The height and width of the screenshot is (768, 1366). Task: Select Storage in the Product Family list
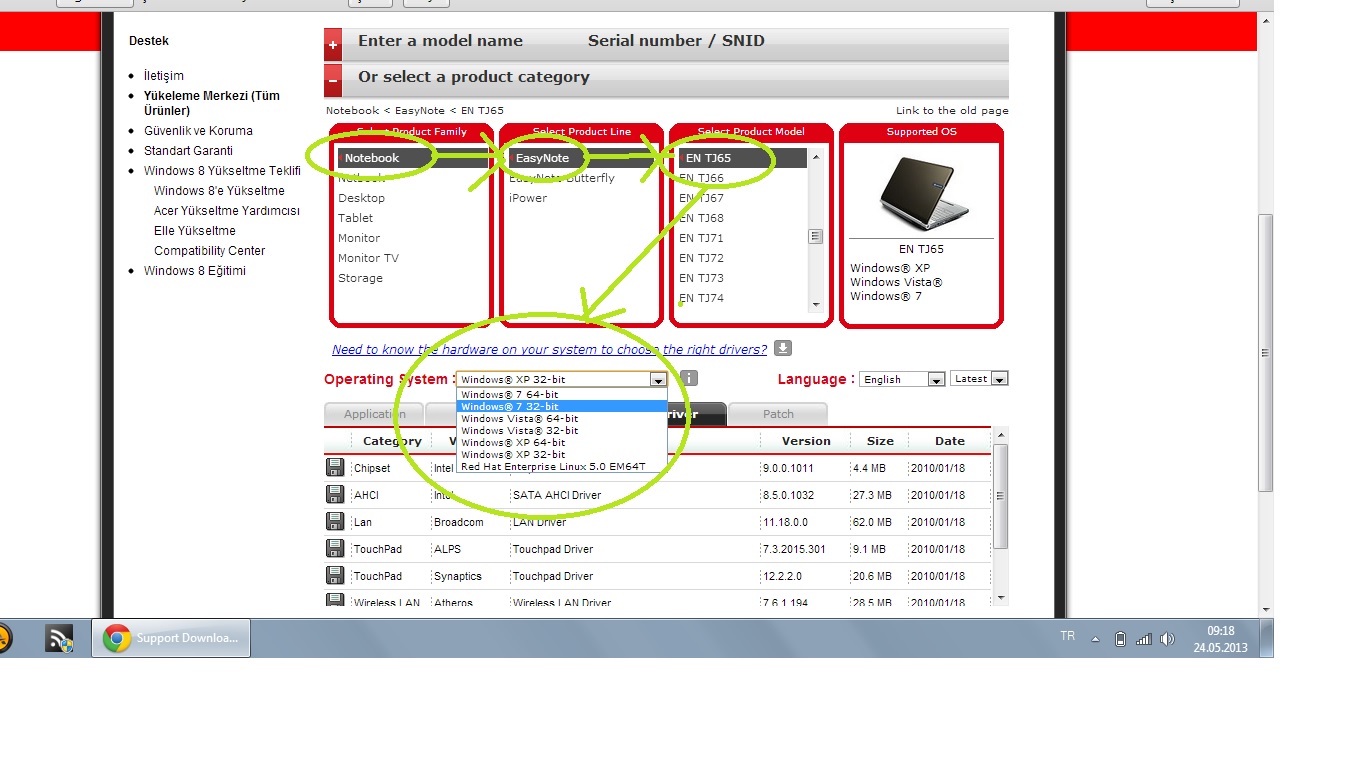360,278
